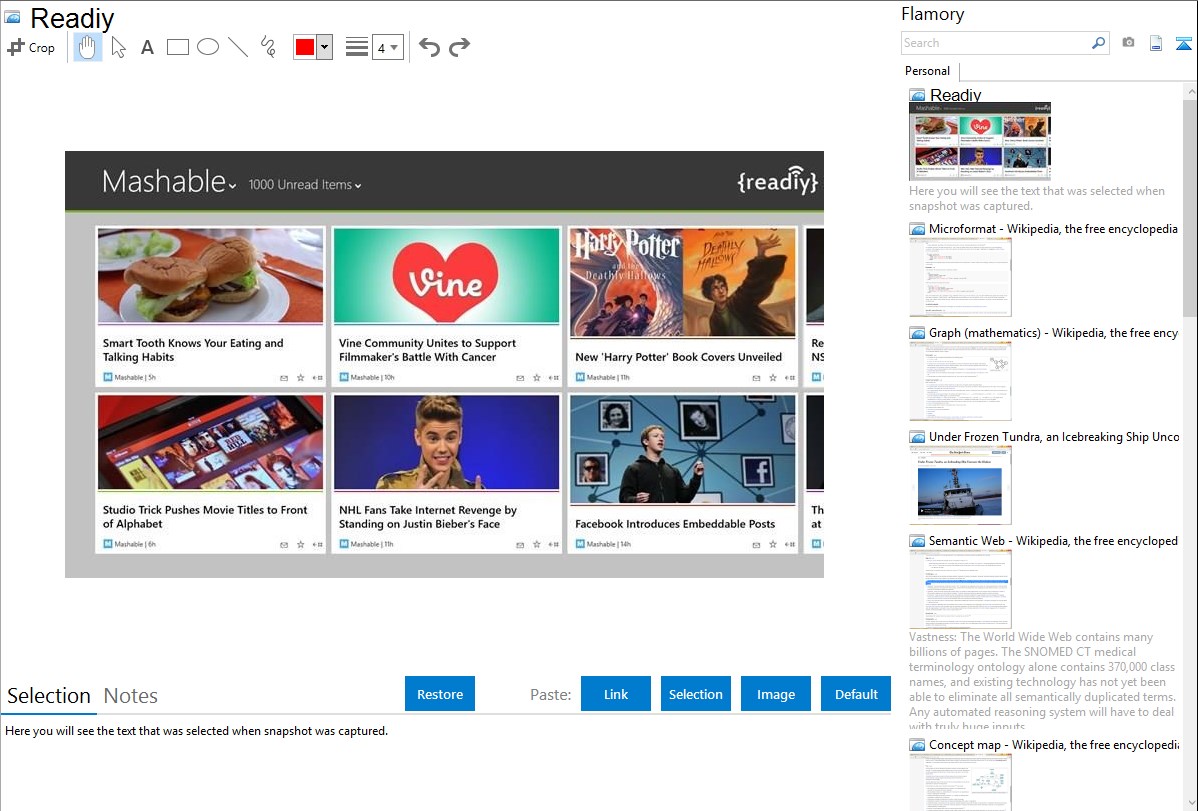
Task: Click the icon beside Under Frozen Tundra title
Action: click(917, 437)
